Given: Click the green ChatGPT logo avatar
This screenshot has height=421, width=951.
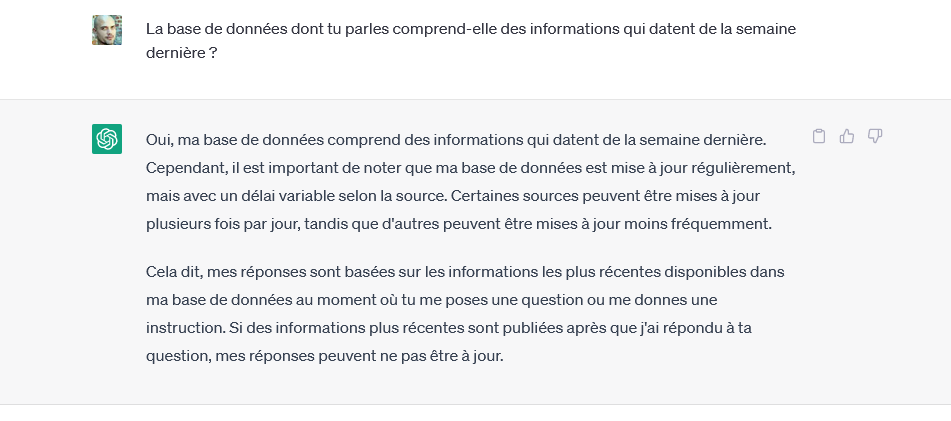Looking at the screenshot, I should [x=107, y=139].
